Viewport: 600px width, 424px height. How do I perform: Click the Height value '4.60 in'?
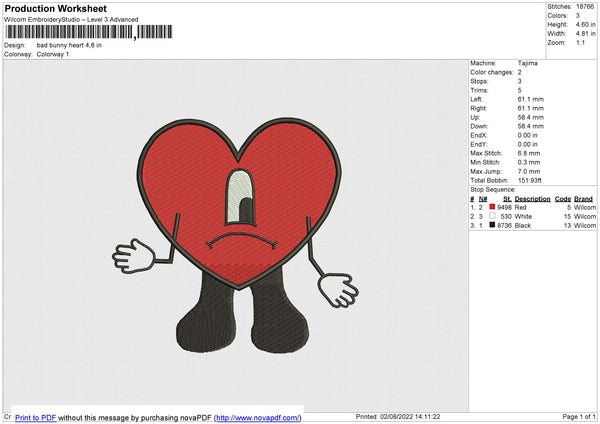(x=585, y=24)
